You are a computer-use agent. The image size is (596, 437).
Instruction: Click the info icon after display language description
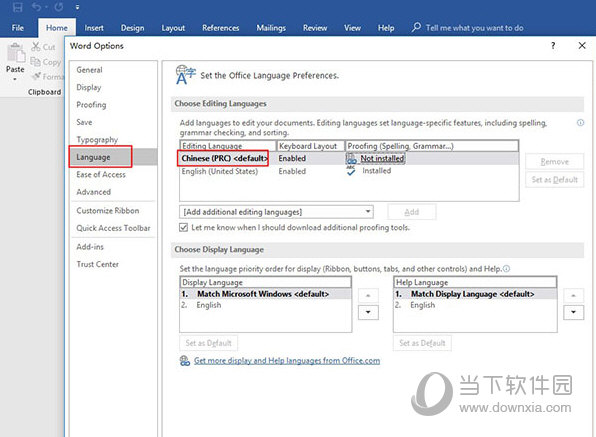[506, 269]
